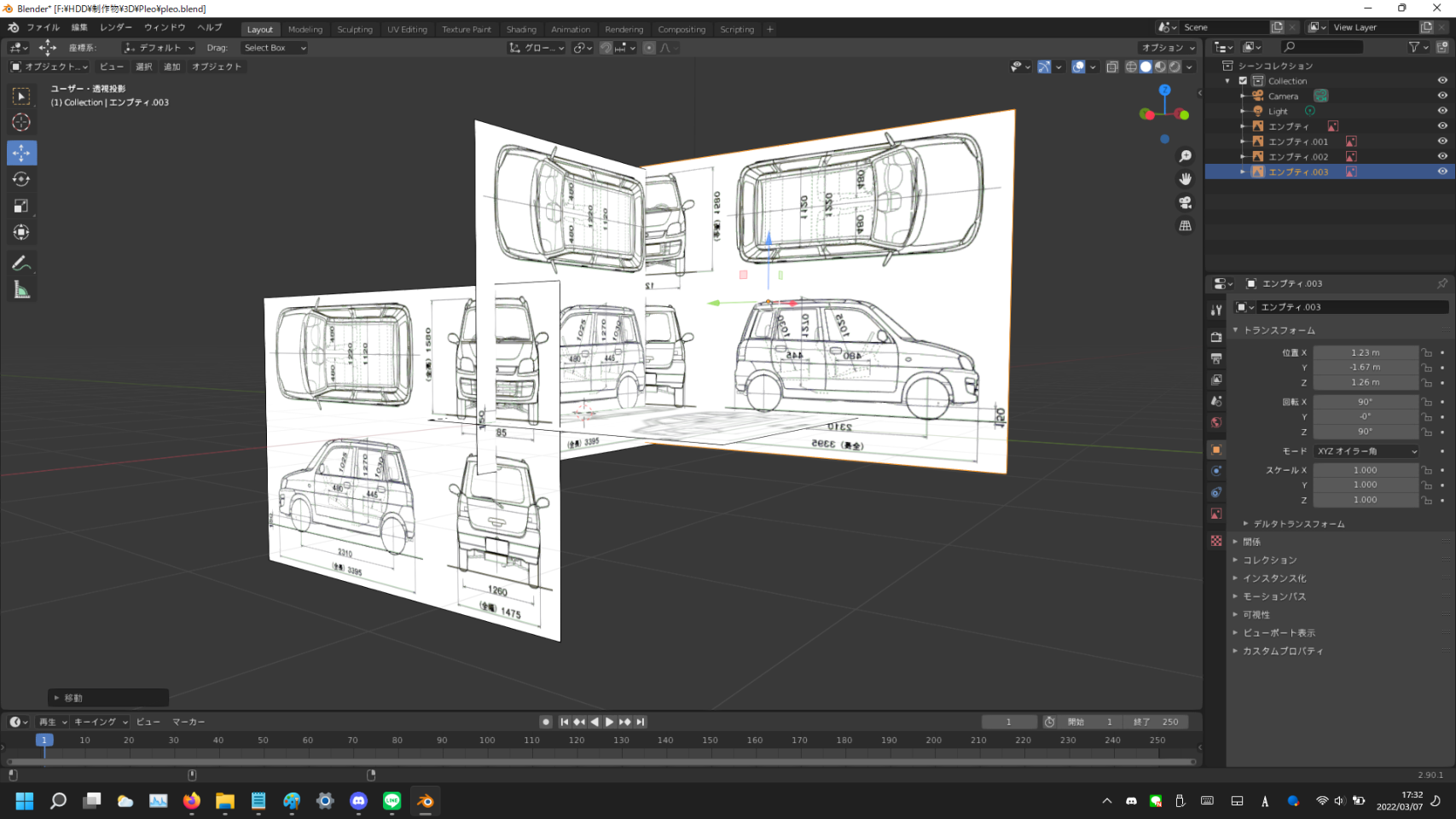Open the Select Box drag dropdown
The height and width of the screenshot is (819, 1456).
pos(274,48)
